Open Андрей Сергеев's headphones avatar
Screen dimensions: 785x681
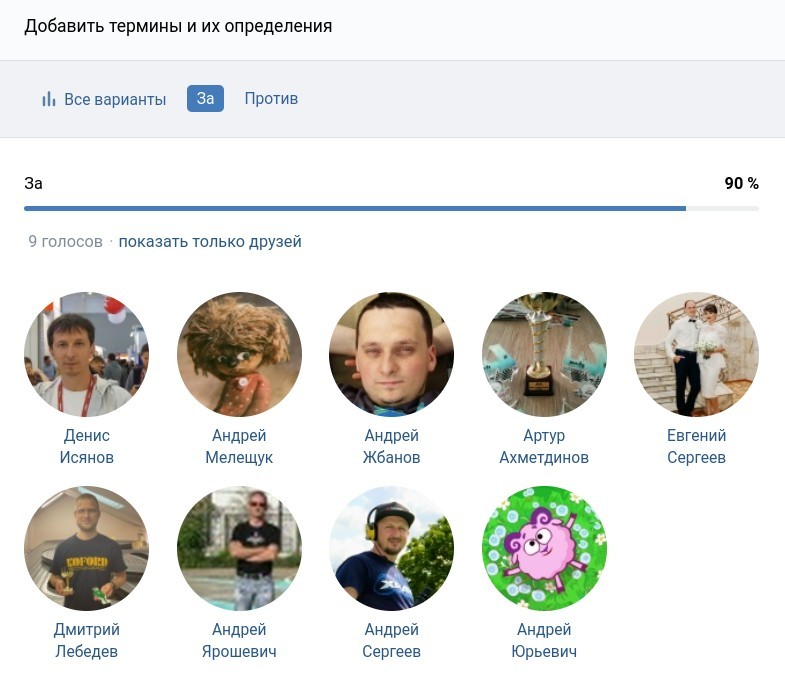coord(391,548)
